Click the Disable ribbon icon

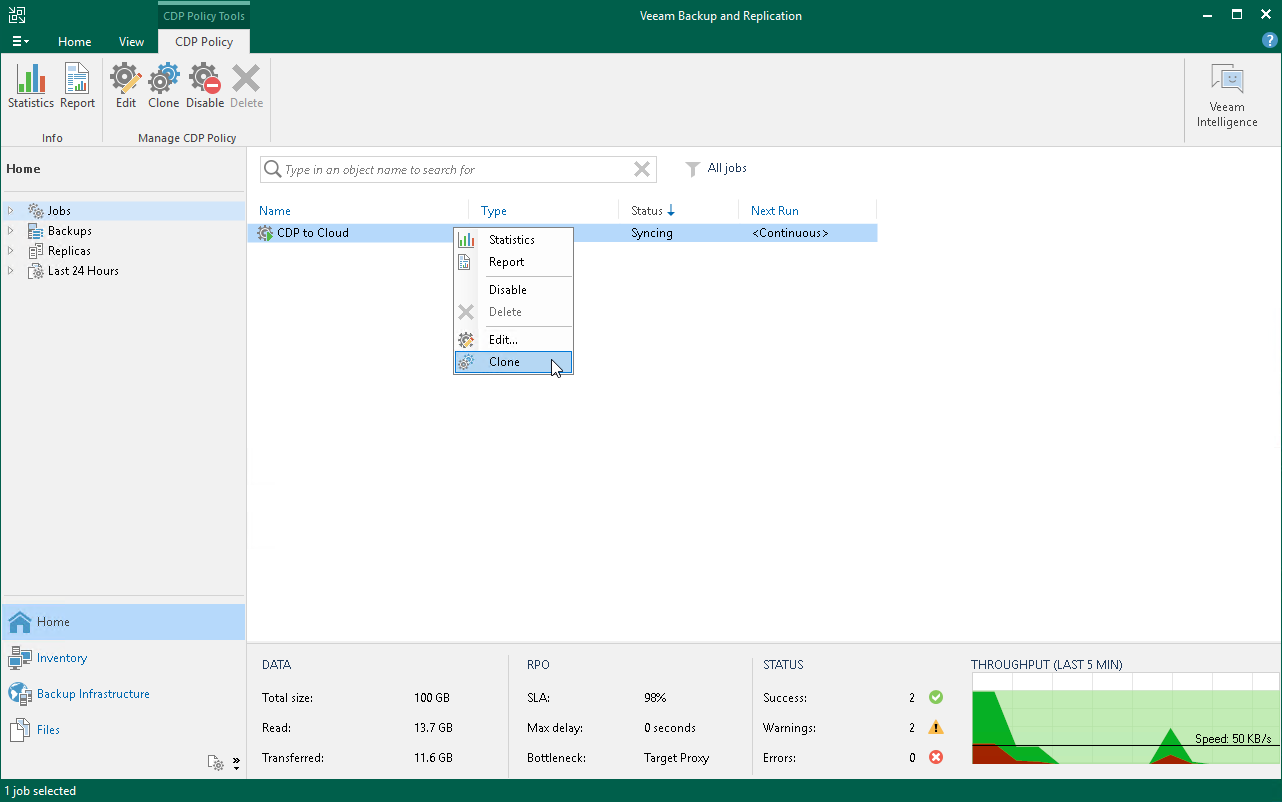[205, 87]
